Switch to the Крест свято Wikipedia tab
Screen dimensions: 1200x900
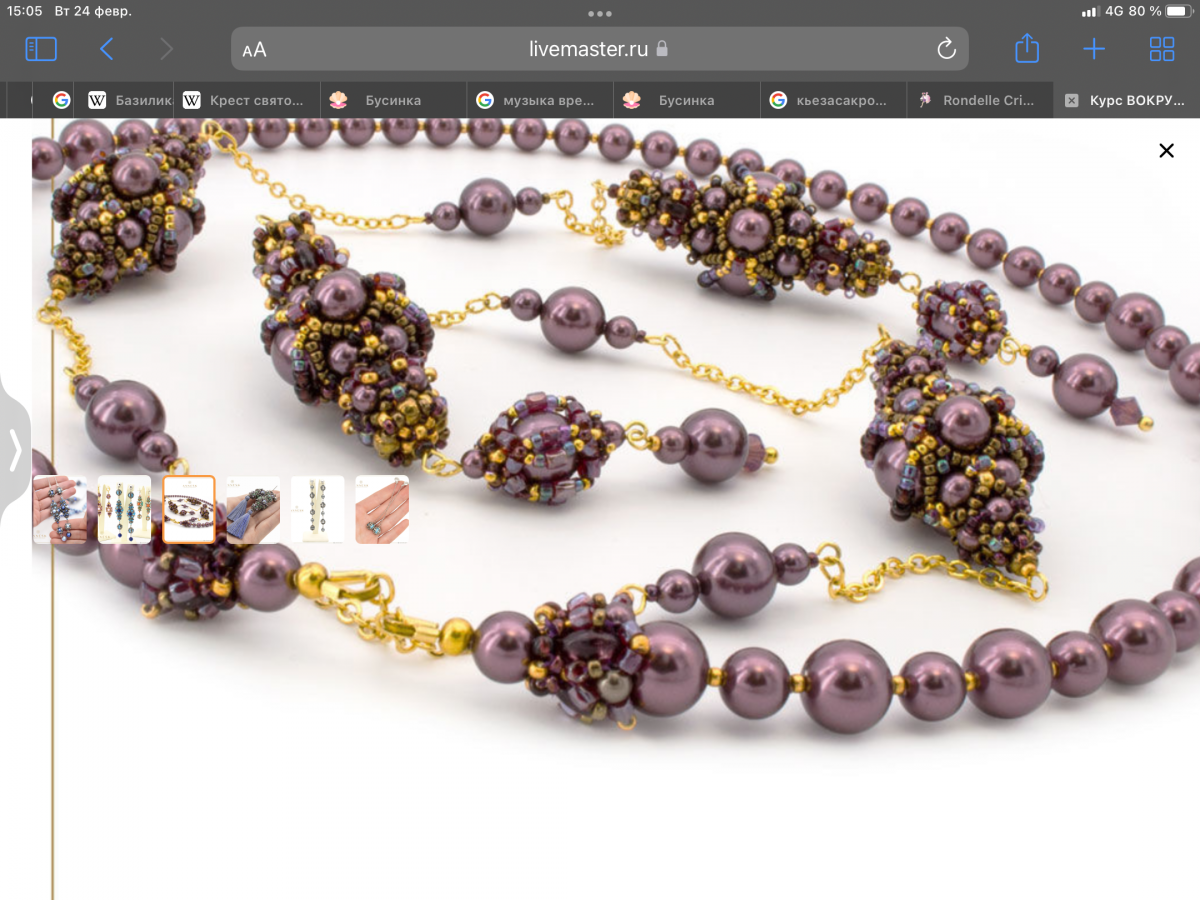(x=245, y=101)
